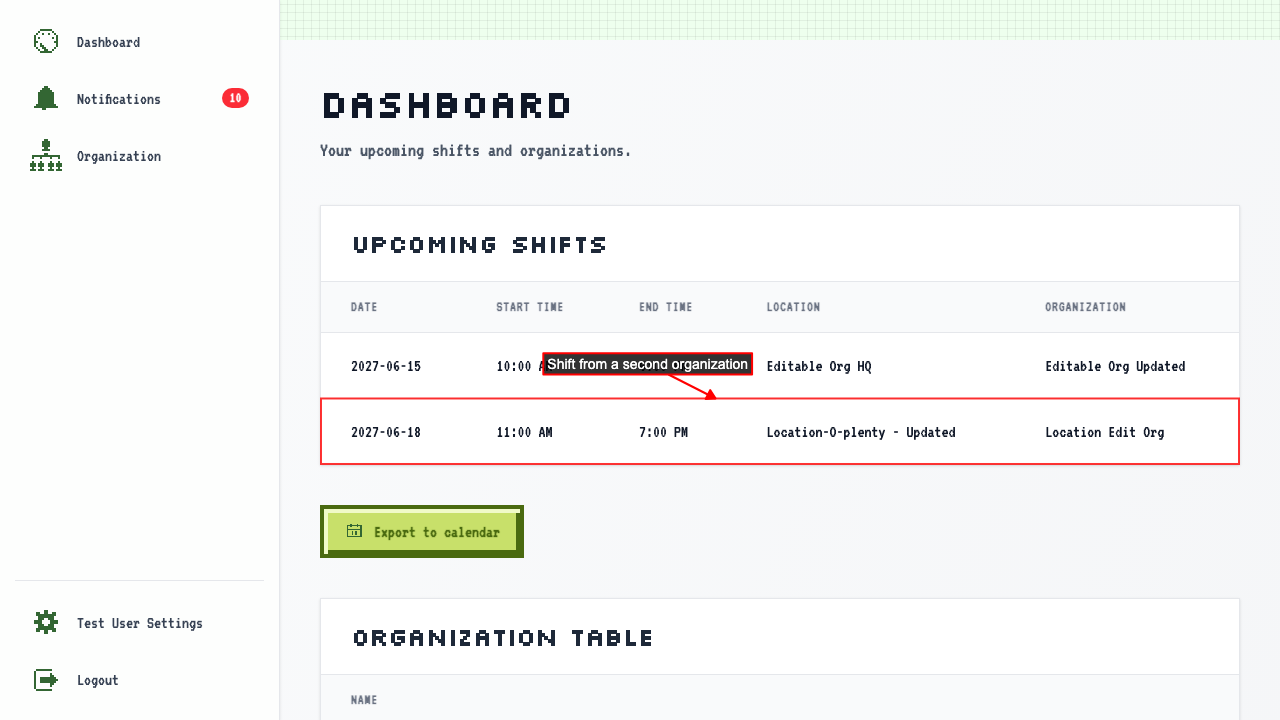Open the Dashboard menu item
Image resolution: width=1280 pixels, height=720 pixels.
(108, 42)
